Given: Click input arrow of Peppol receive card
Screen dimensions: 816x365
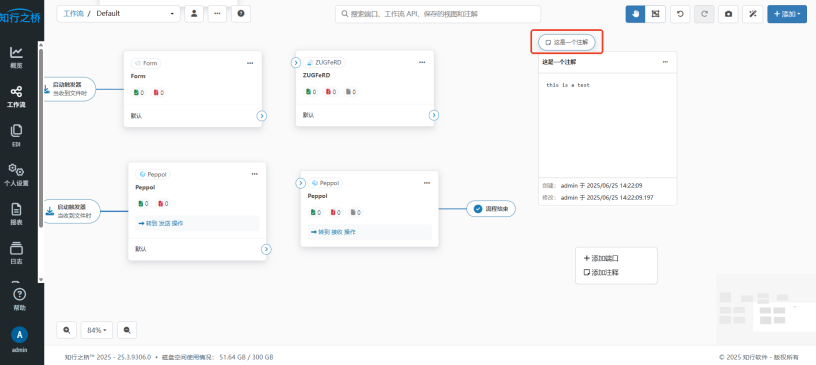Looking at the screenshot, I should [300, 183].
